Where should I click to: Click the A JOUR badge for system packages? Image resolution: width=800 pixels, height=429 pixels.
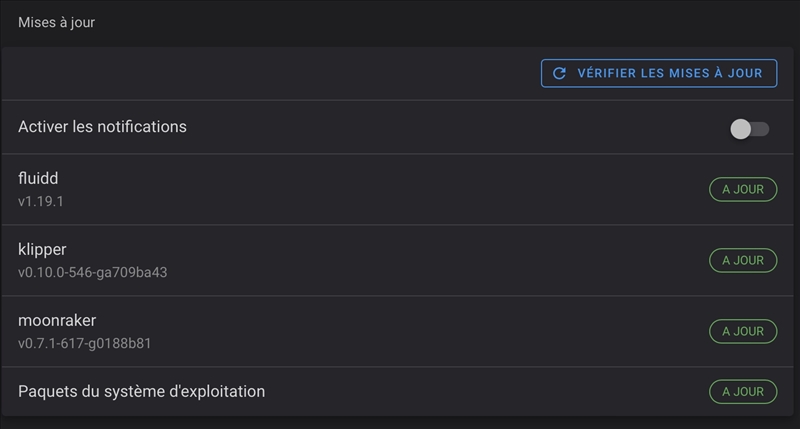coord(743,392)
